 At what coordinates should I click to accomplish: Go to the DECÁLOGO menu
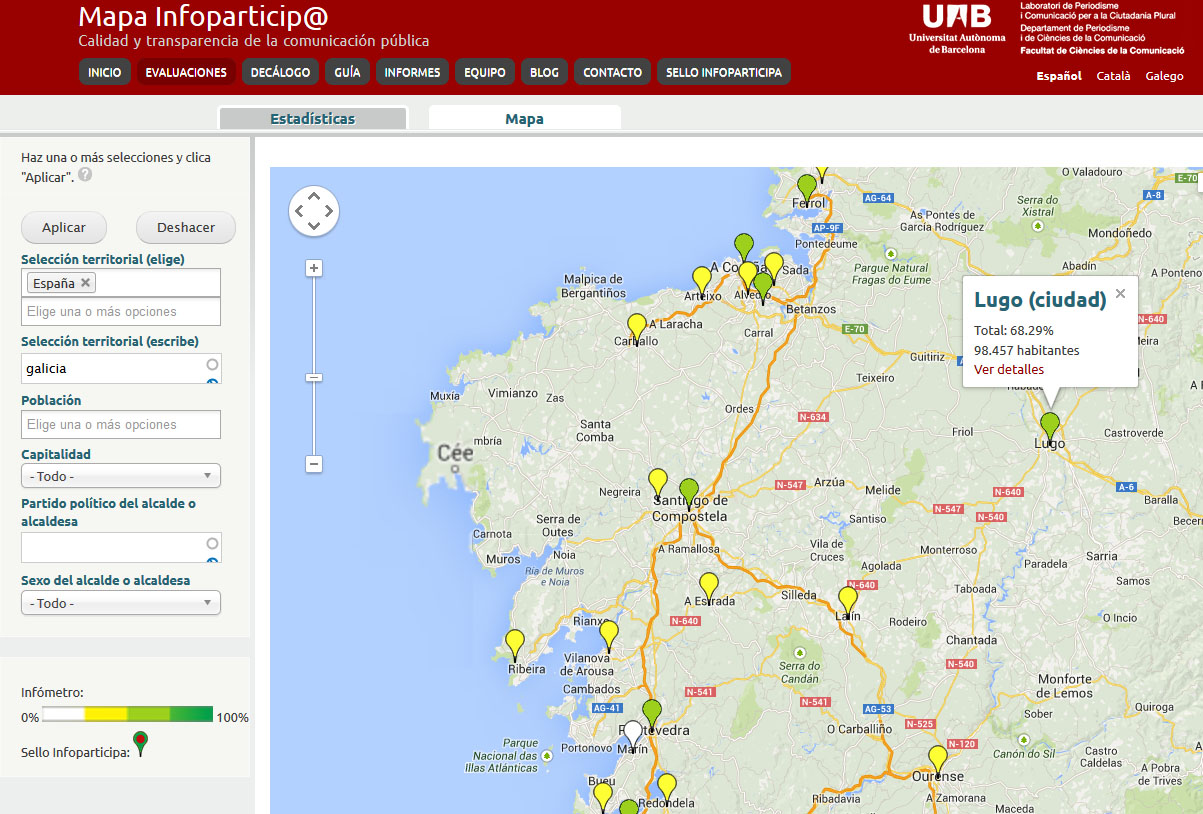(x=281, y=72)
